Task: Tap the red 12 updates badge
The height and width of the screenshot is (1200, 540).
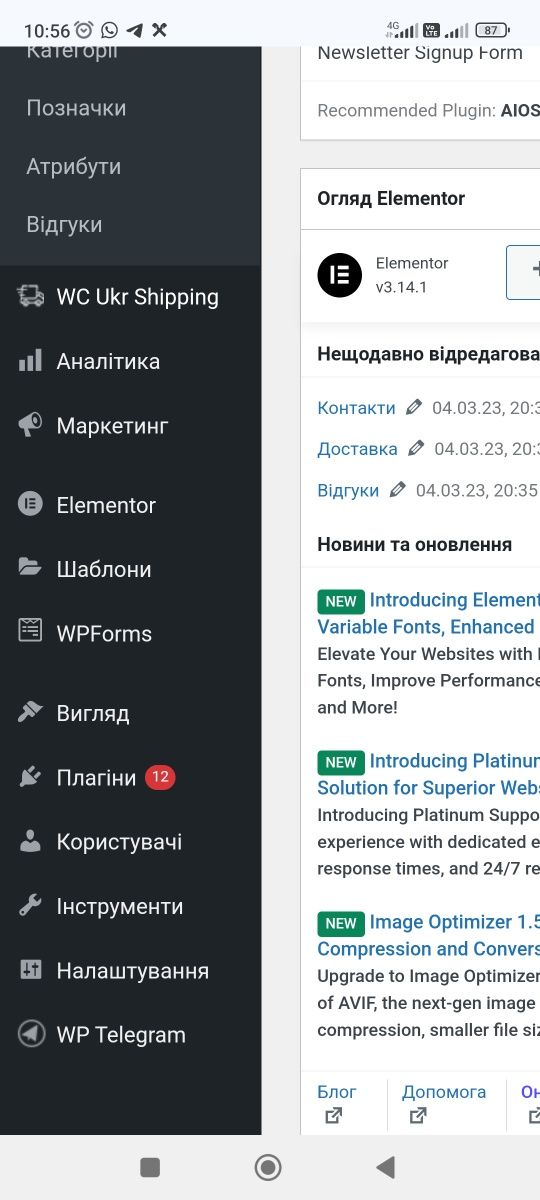Action: click(x=160, y=777)
